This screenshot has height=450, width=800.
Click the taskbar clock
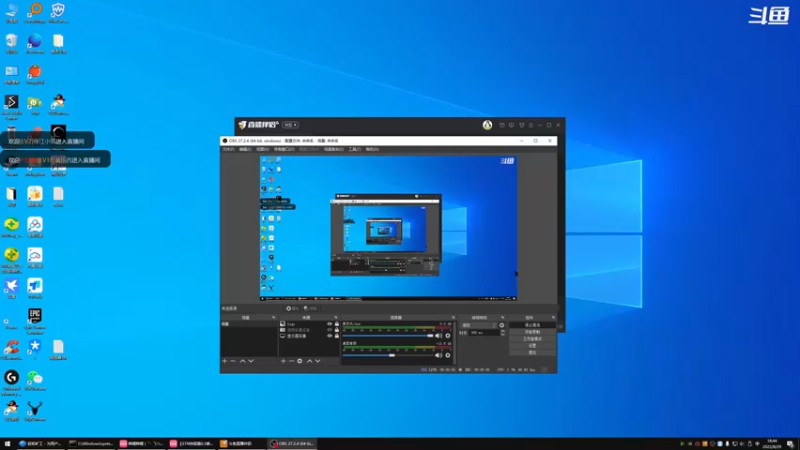[772, 443]
